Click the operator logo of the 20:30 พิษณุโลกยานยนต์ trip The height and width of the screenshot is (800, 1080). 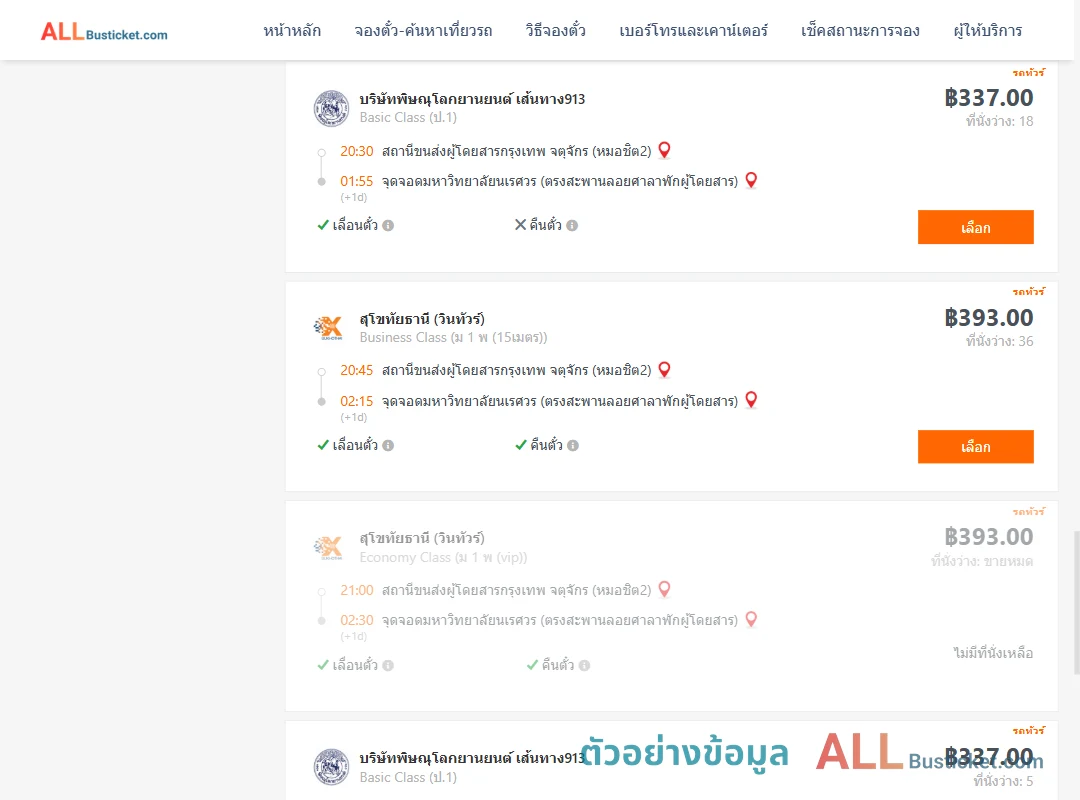331,108
